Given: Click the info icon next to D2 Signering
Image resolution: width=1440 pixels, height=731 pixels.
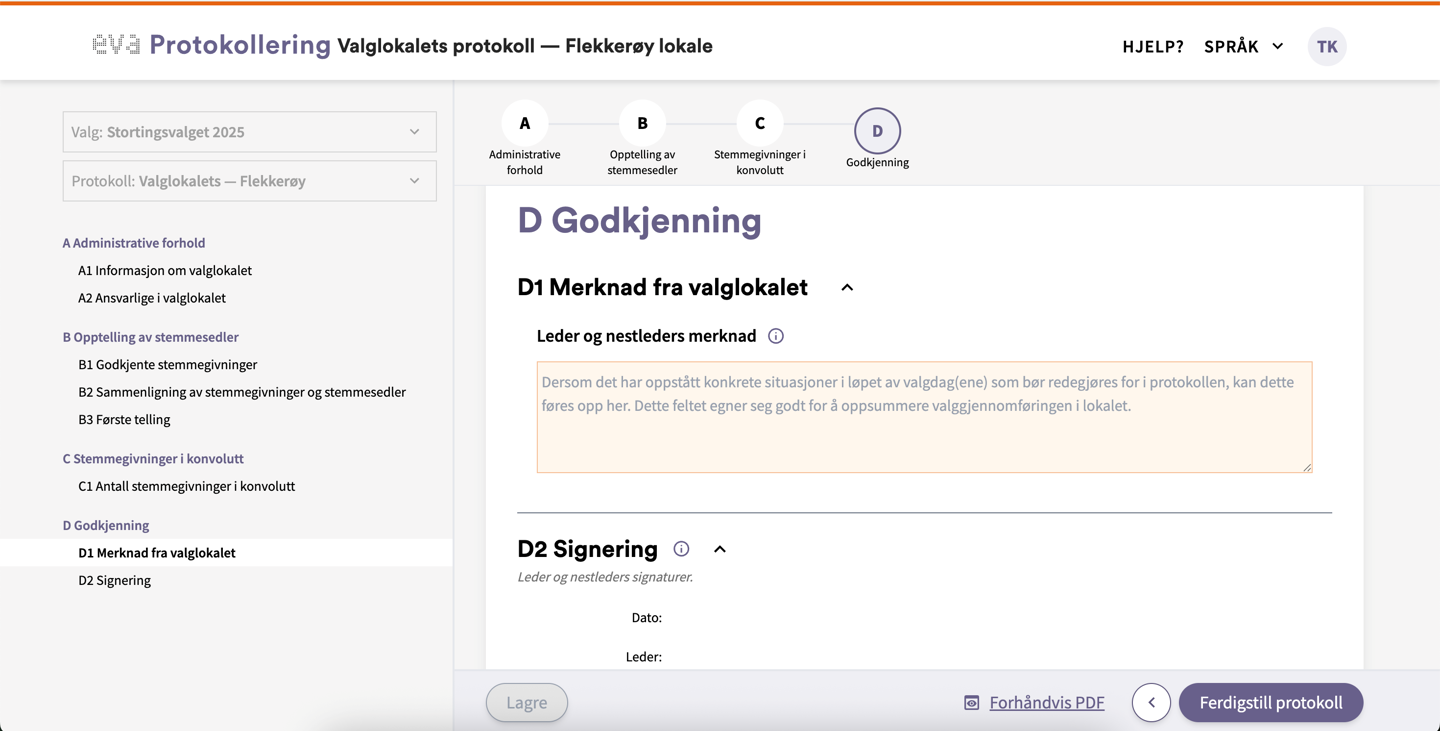Looking at the screenshot, I should [681, 549].
